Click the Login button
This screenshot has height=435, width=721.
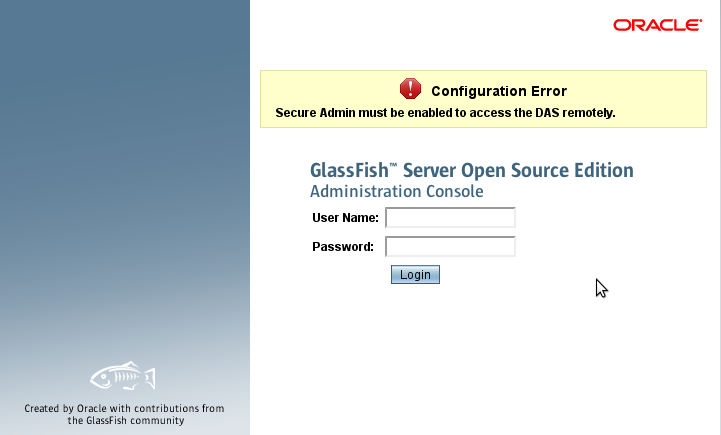pos(415,275)
